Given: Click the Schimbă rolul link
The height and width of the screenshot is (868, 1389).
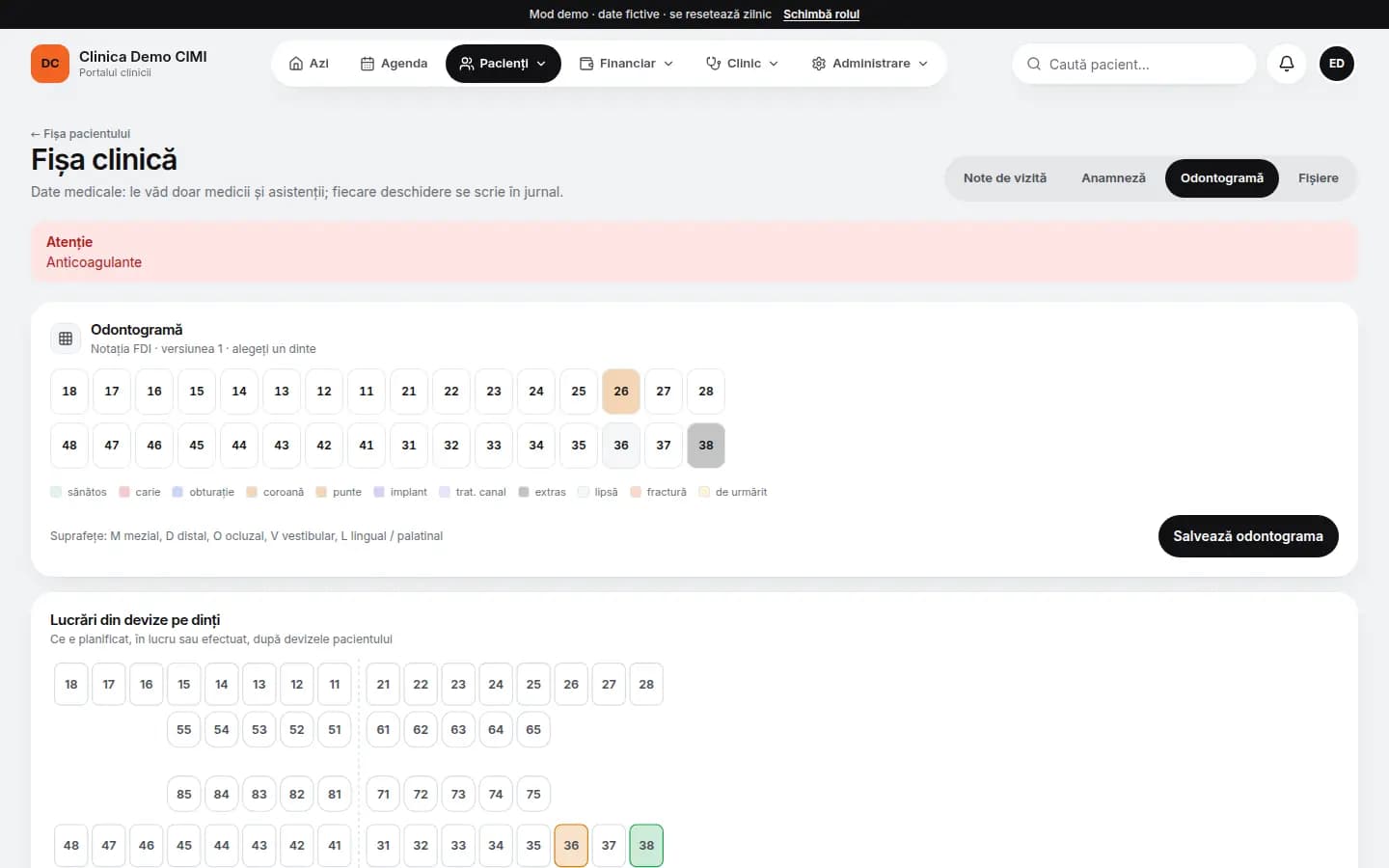Looking at the screenshot, I should pyautogui.click(x=821, y=14).
